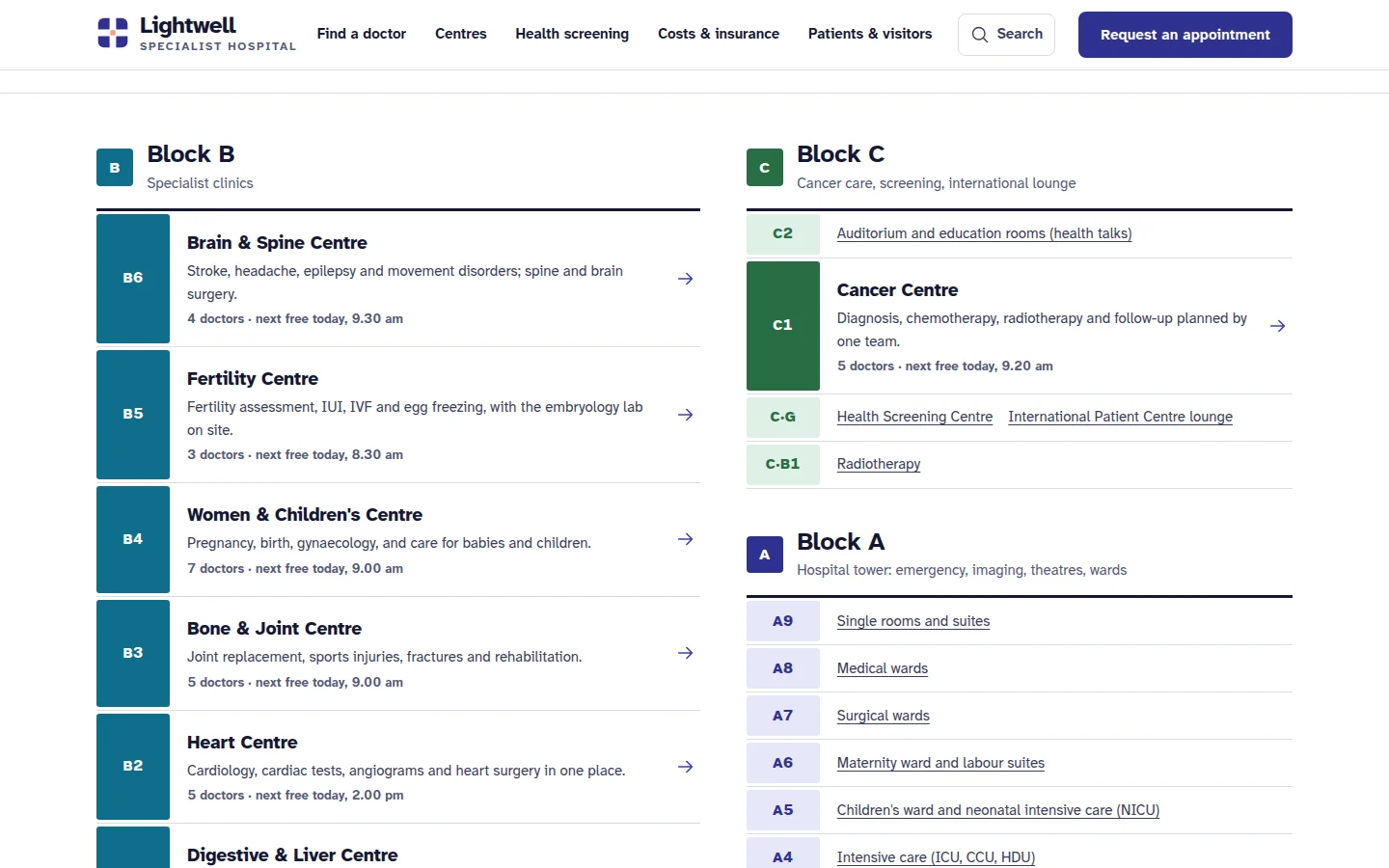This screenshot has width=1389, height=868.
Task: Click Request an appointment button
Action: tap(1185, 35)
